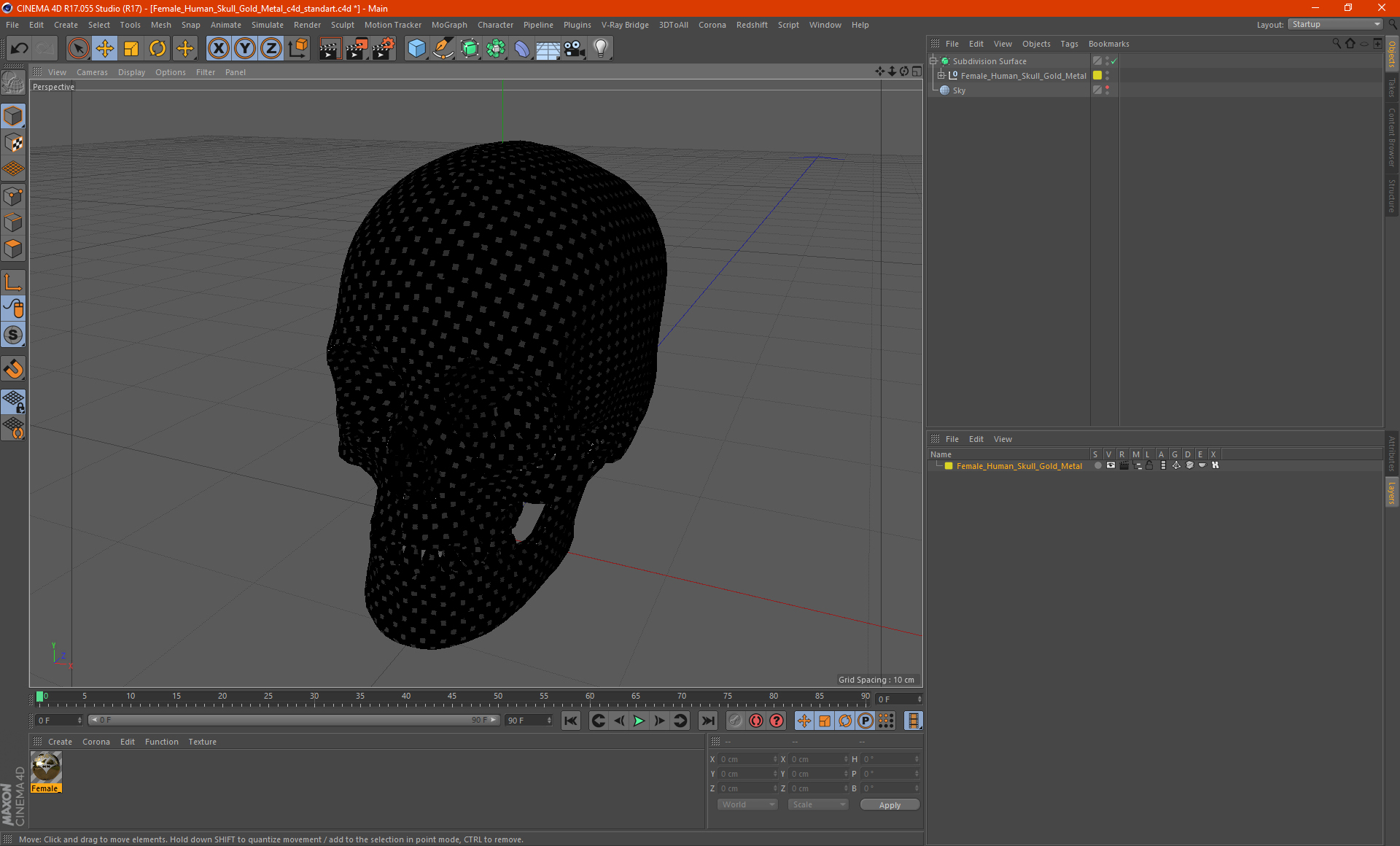Click Apply coordinates button

890,805
